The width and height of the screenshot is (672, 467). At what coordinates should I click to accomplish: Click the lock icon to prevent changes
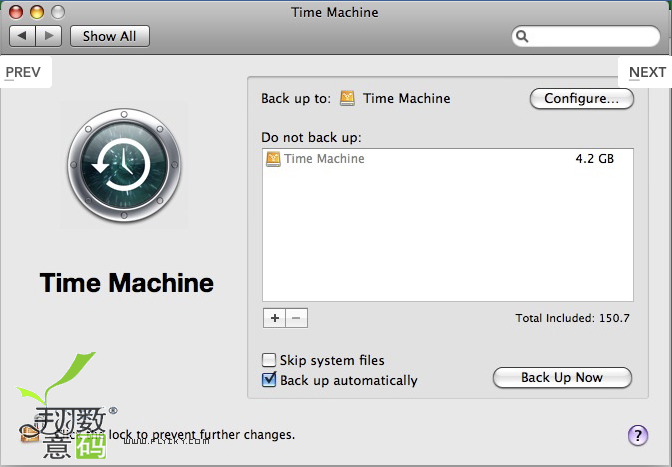click(29, 433)
